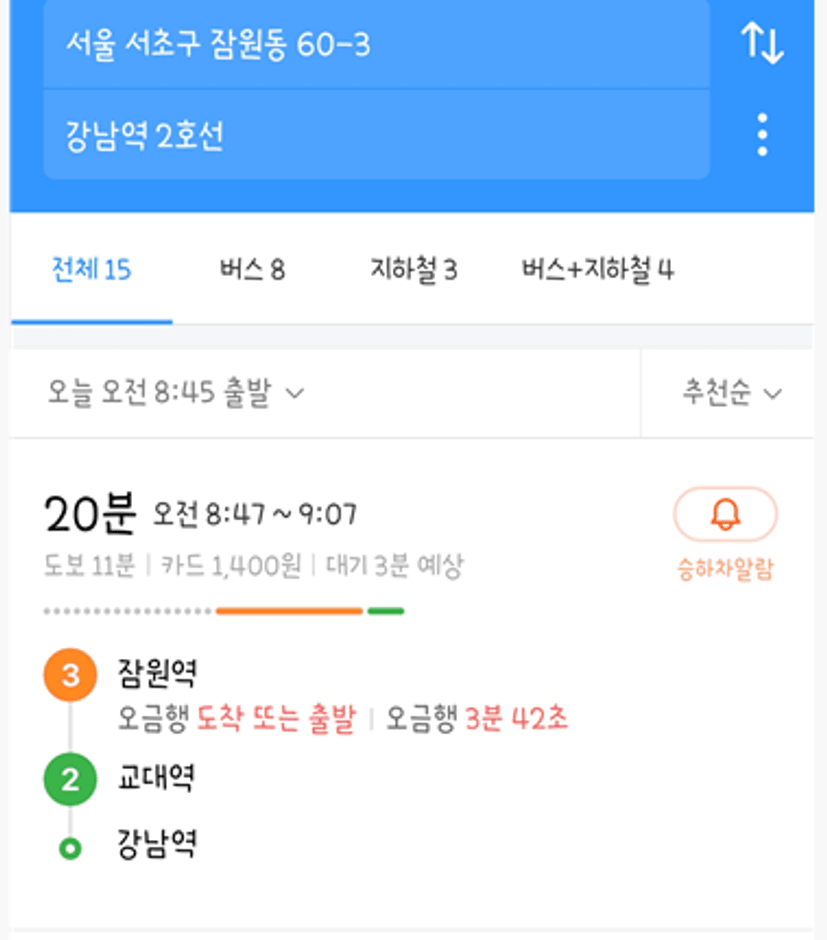
Task: Edit origin field 서울 서초구 잠원동 60-3
Action: point(376,44)
